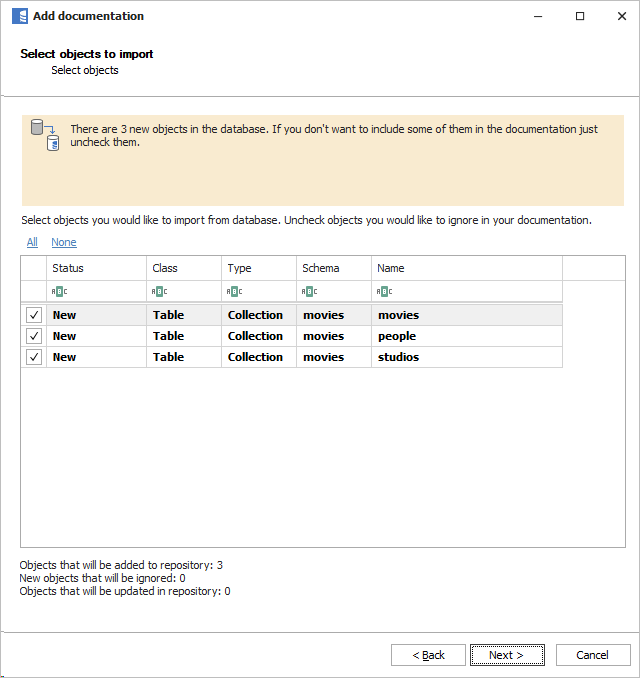Open the Class column filter icon
Image resolution: width=640 pixels, height=678 pixels.
point(159,291)
